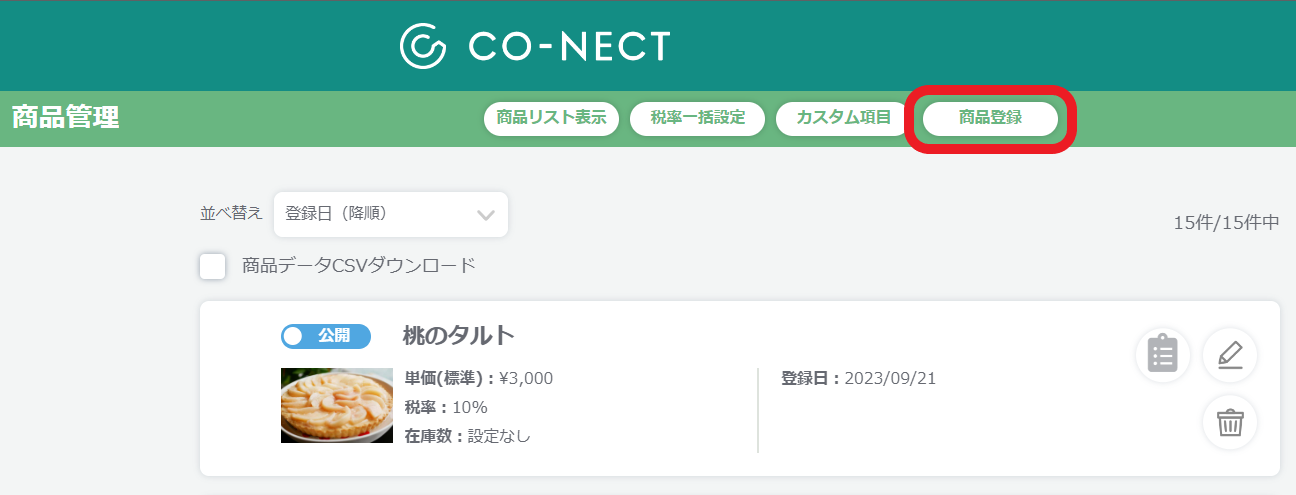Edit 桃のタルト with the pencil icon
Image resolution: width=1296 pixels, height=495 pixels.
[x=1230, y=355]
